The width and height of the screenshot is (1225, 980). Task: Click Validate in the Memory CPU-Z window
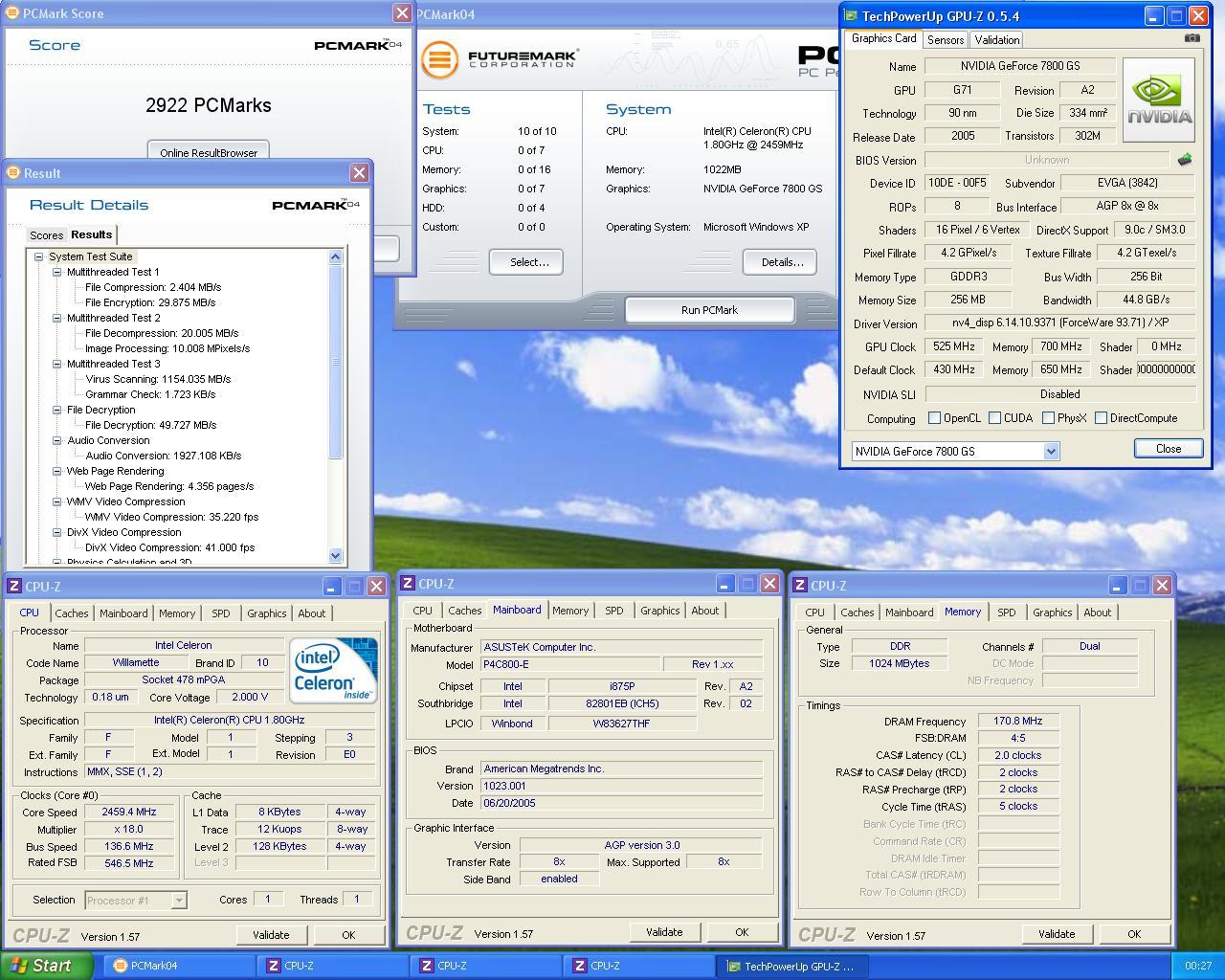[x=1057, y=934]
